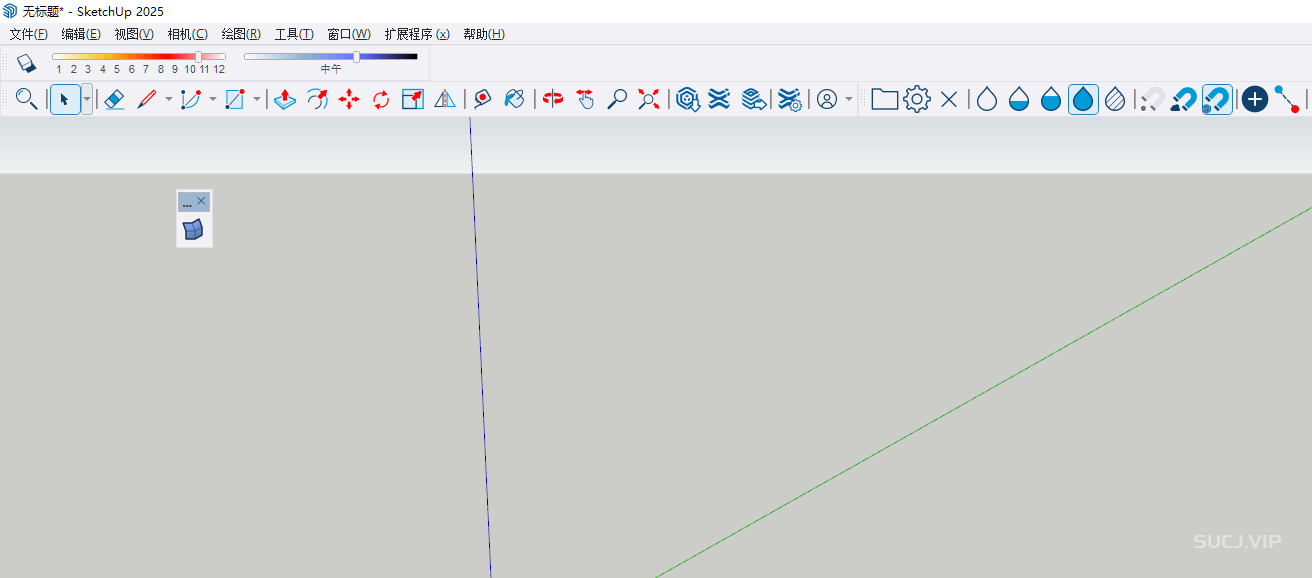Toggle the highlighted magnet with cube snap
1312x578 pixels.
[1217, 99]
